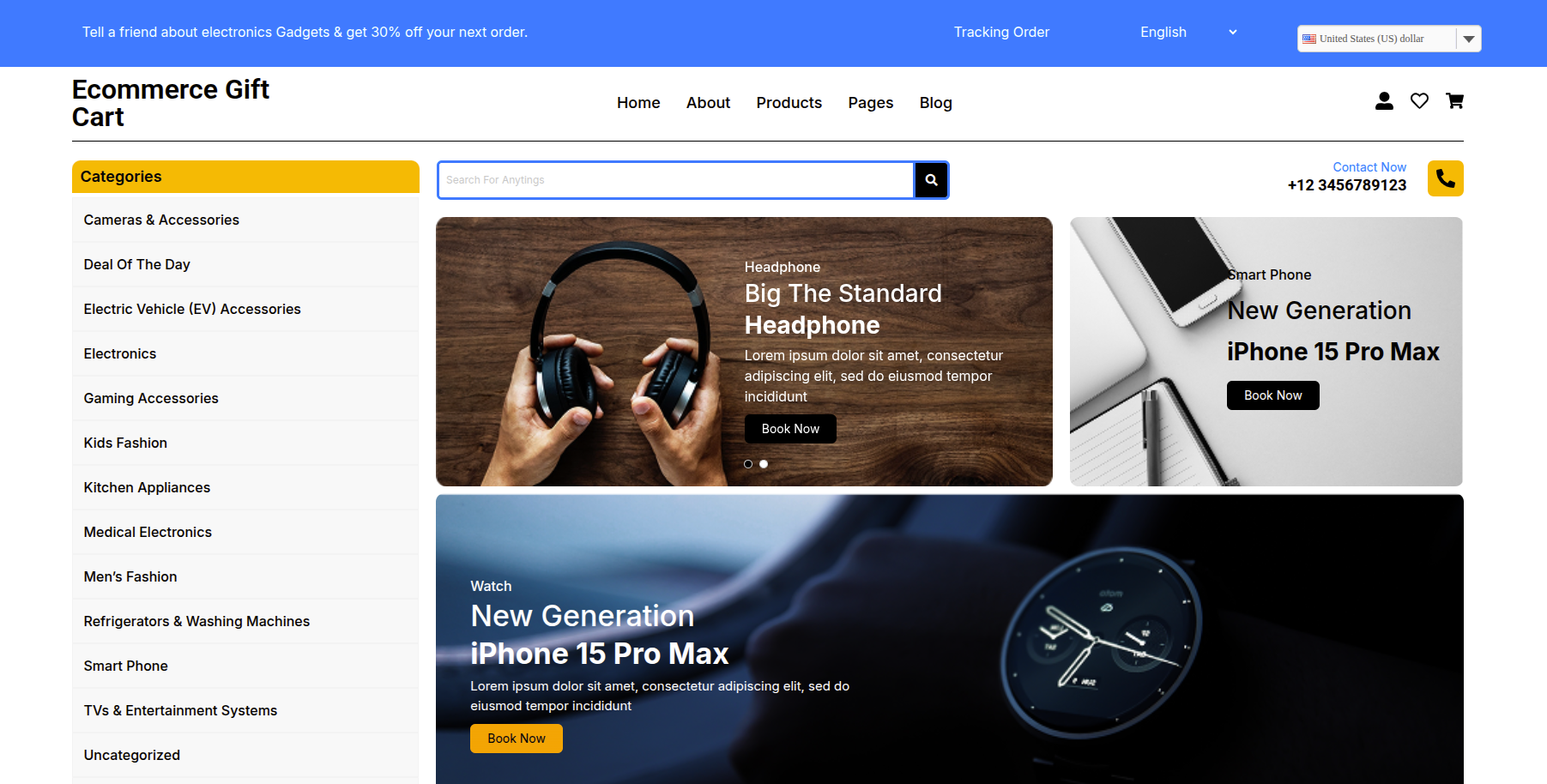This screenshot has height=784, width=1547.
Task: Select the first slider dot on headphone banner
Action: 748,464
